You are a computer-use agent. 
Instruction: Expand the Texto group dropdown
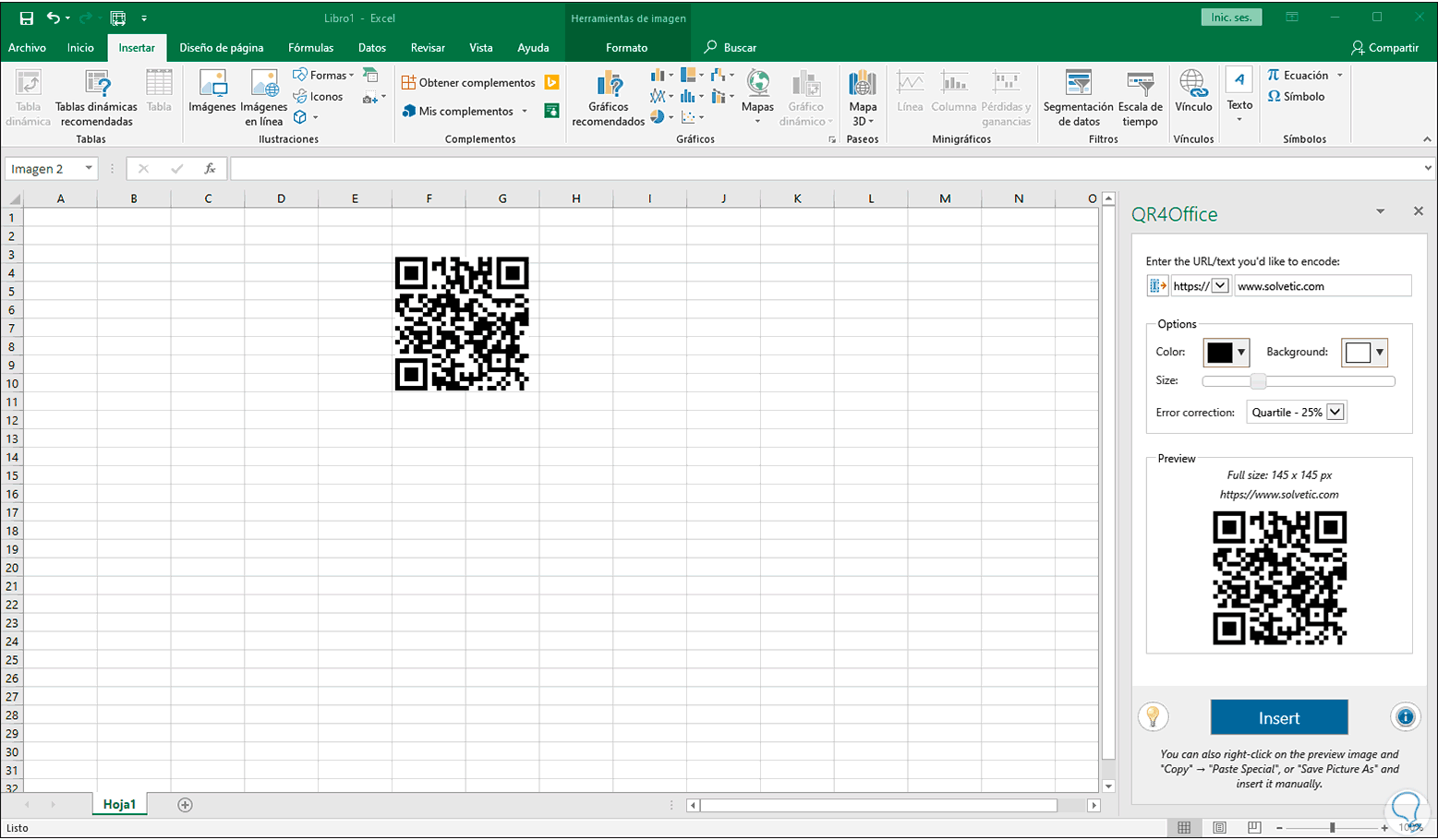click(1239, 119)
